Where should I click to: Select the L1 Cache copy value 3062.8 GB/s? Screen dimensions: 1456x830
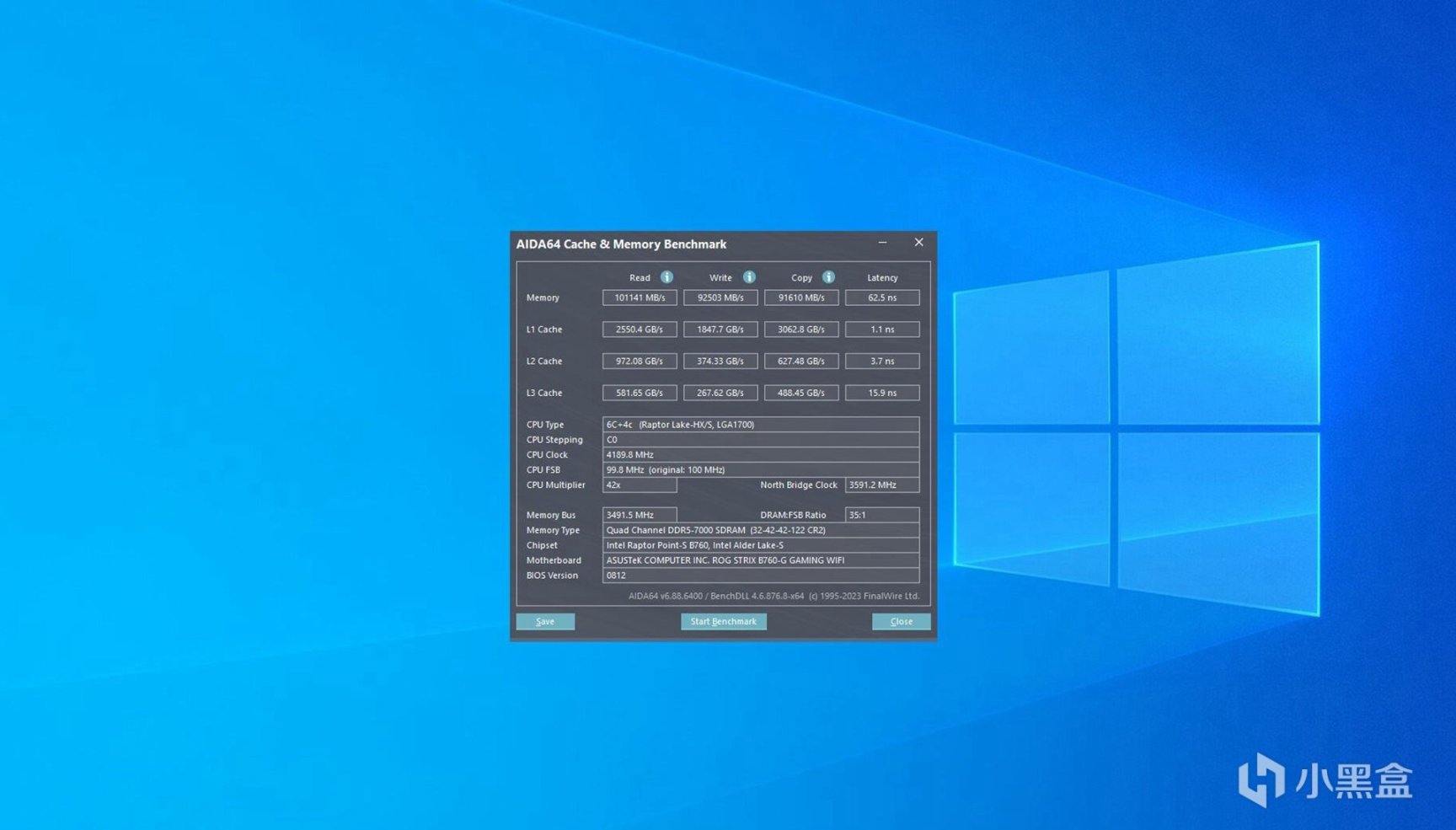801,329
